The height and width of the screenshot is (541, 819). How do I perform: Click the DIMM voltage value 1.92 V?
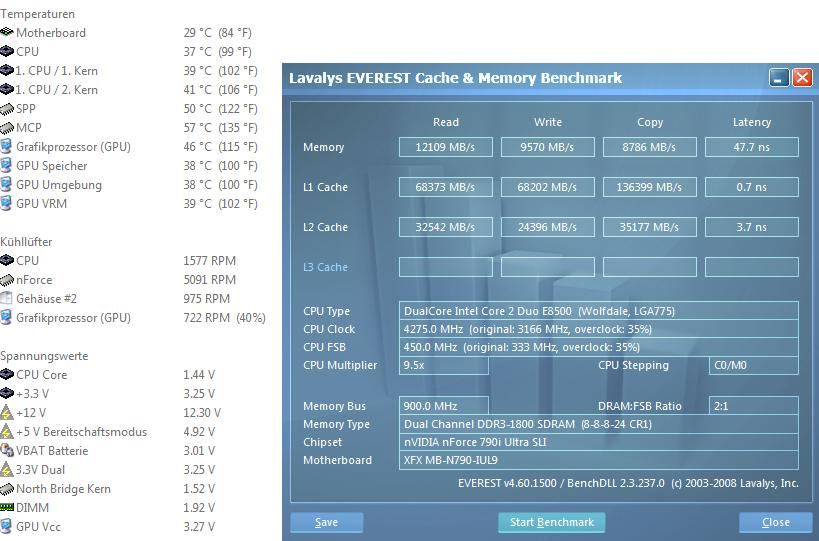coord(199,508)
